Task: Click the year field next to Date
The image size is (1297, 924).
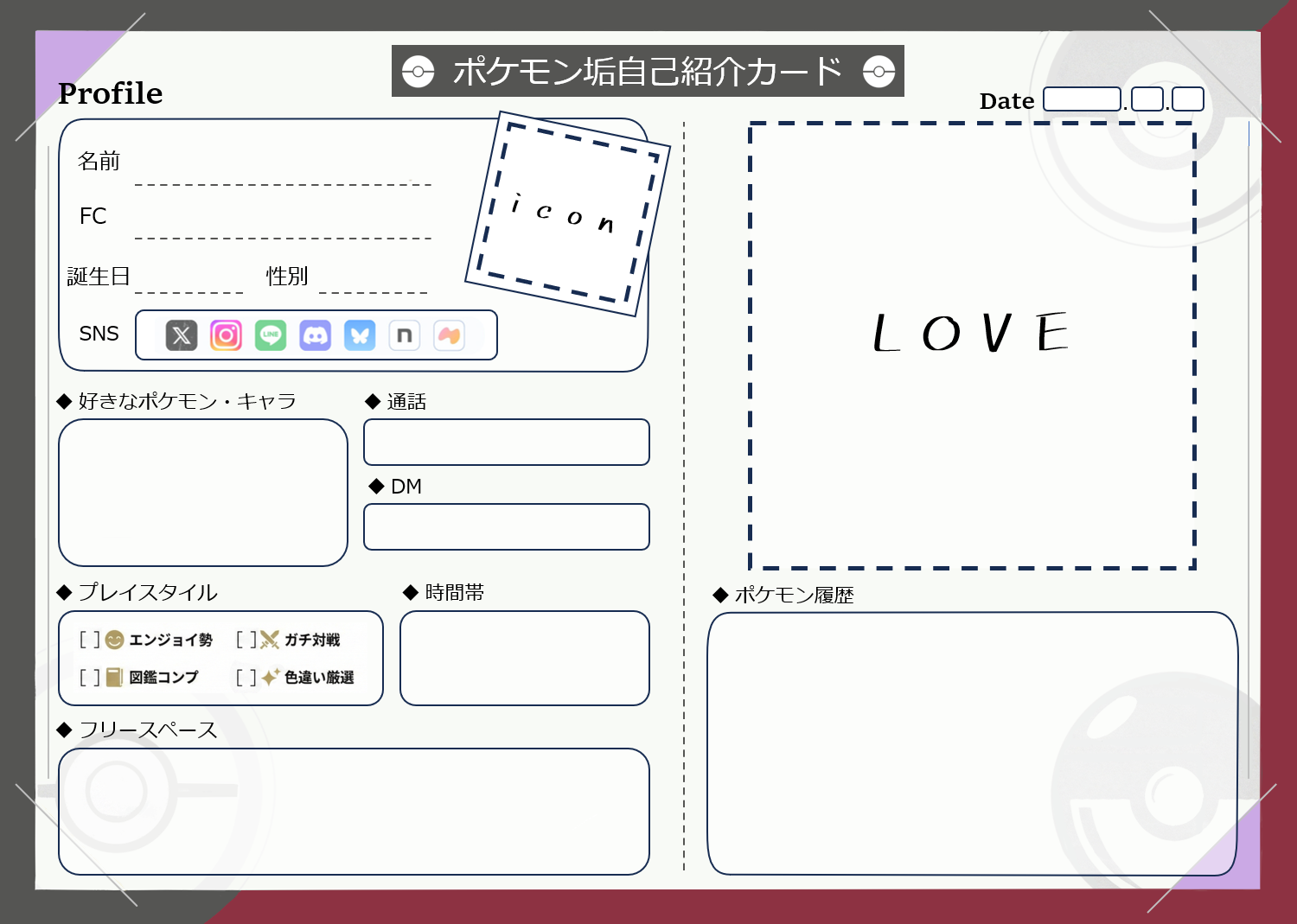Action: pos(1082,99)
